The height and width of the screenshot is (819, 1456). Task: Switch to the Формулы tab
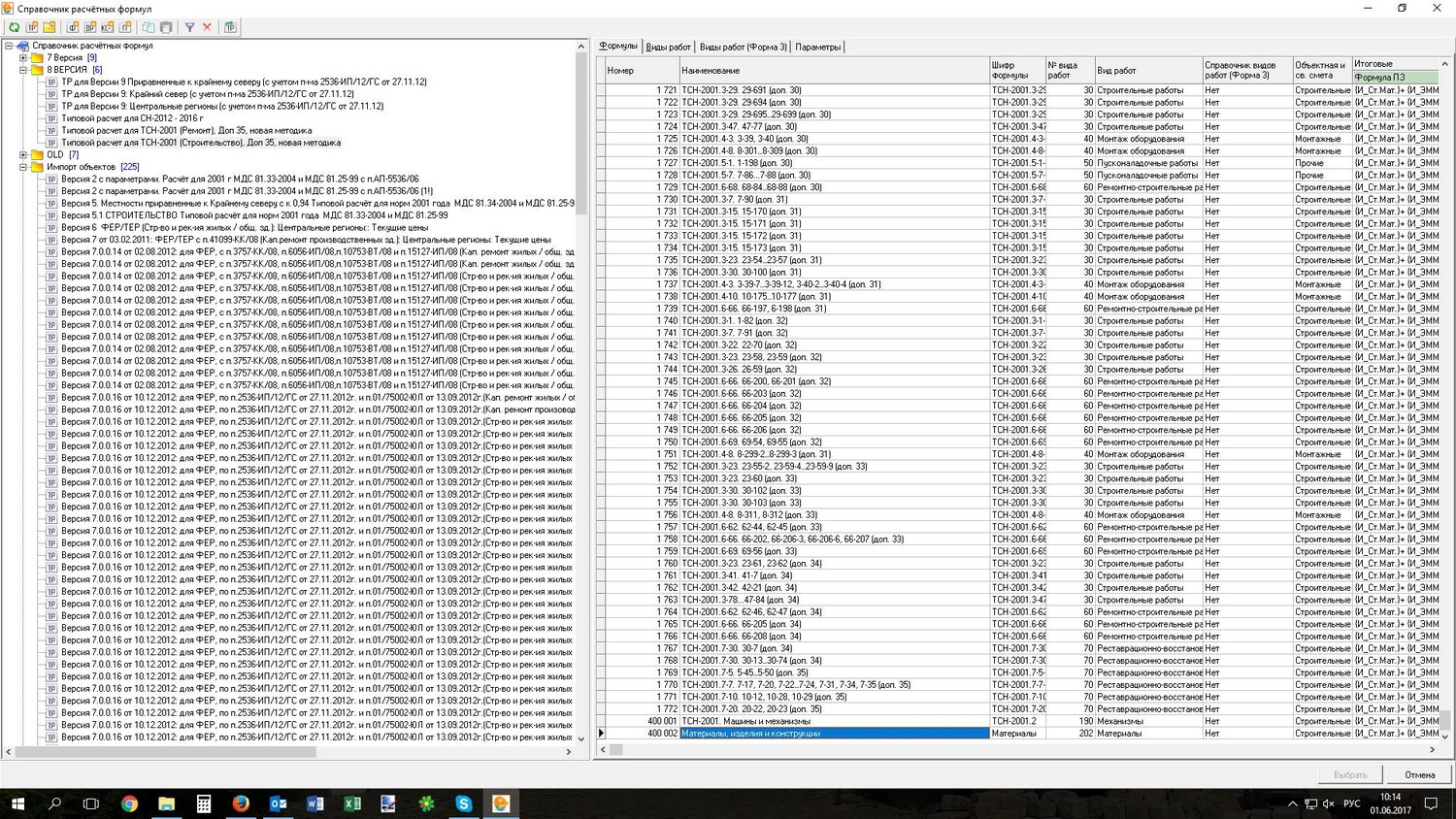point(618,46)
